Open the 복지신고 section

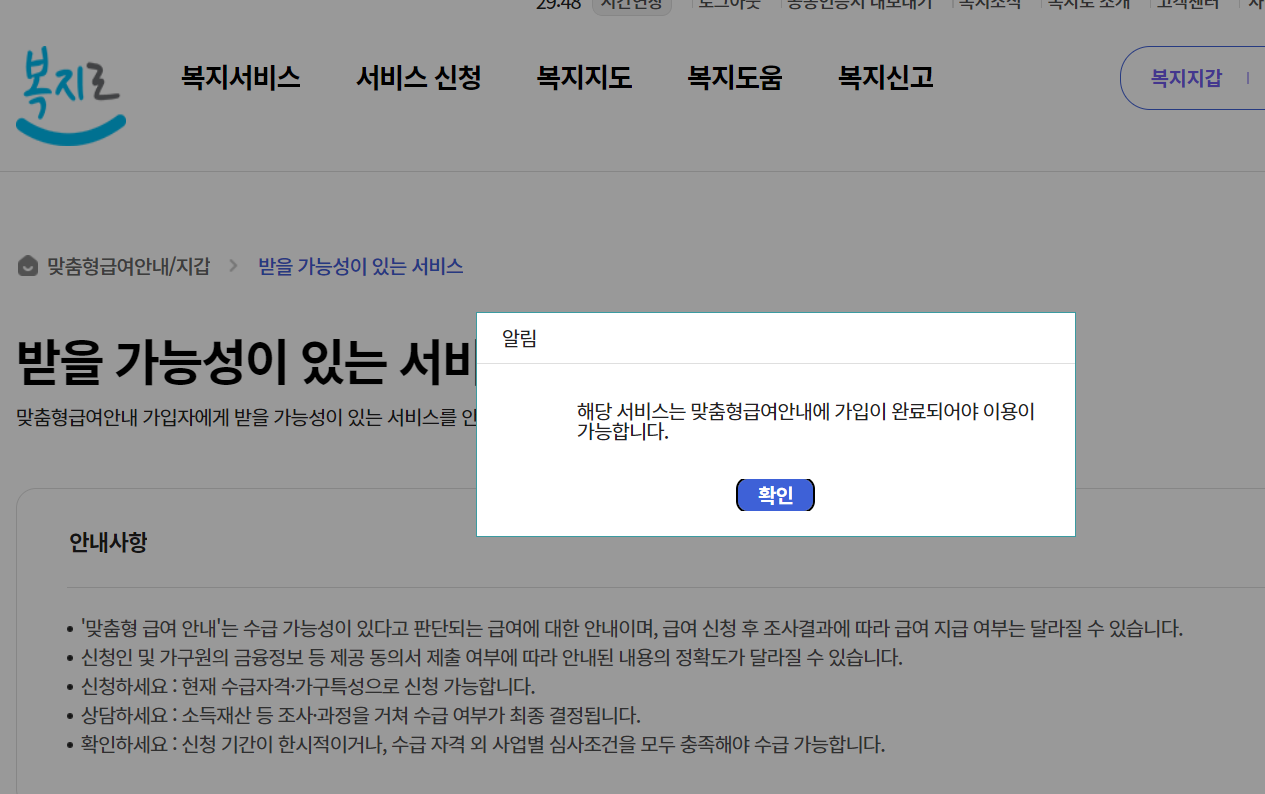pos(884,78)
